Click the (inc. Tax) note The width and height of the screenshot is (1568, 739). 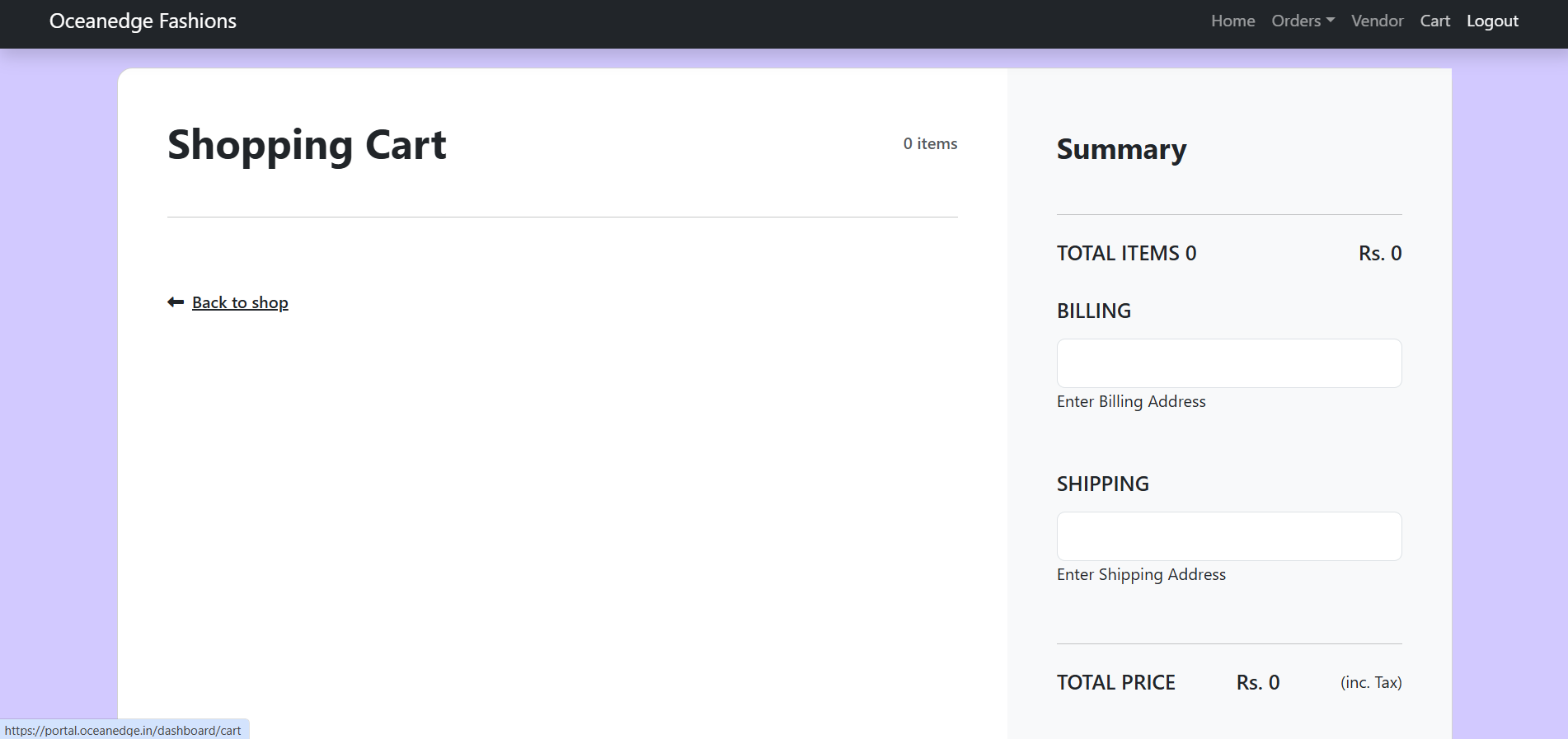tap(1371, 683)
